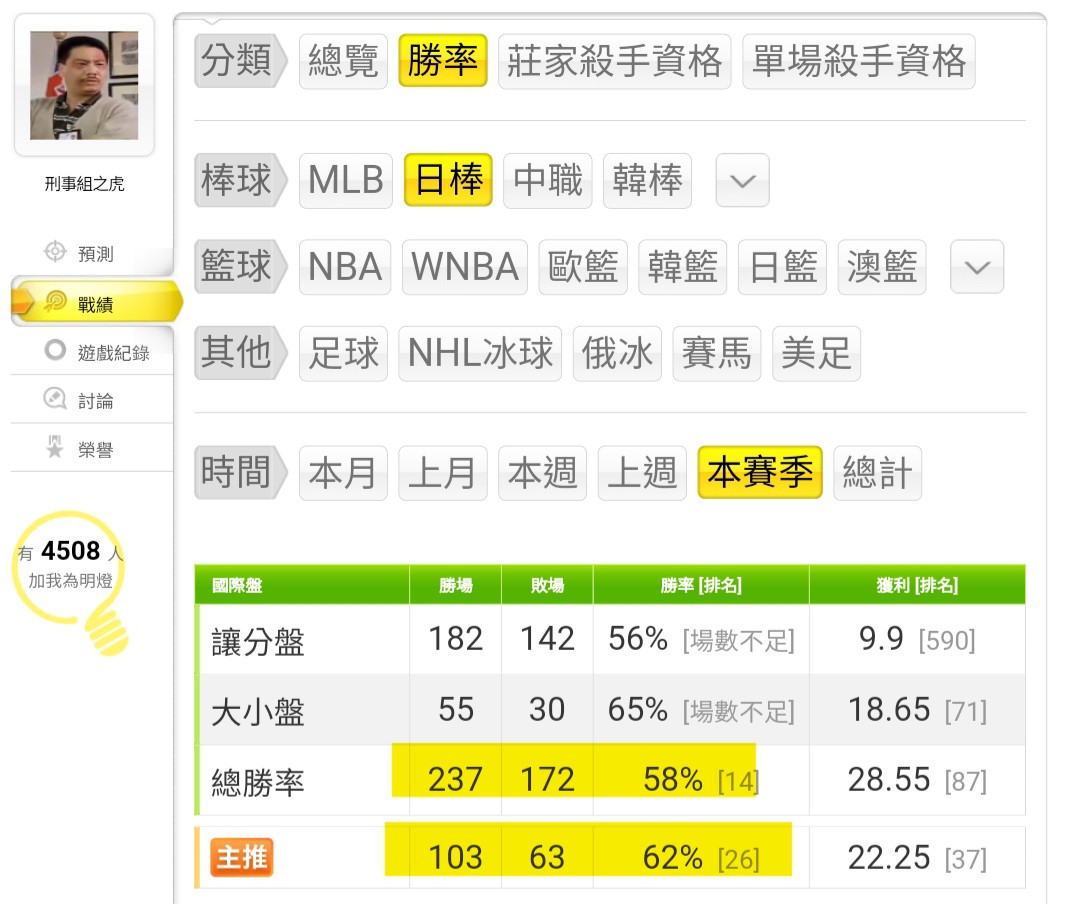The width and height of the screenshot is (1080, 904).
Task: Expand more baseball leagues dropdown arrow
Action: point(742,181)
